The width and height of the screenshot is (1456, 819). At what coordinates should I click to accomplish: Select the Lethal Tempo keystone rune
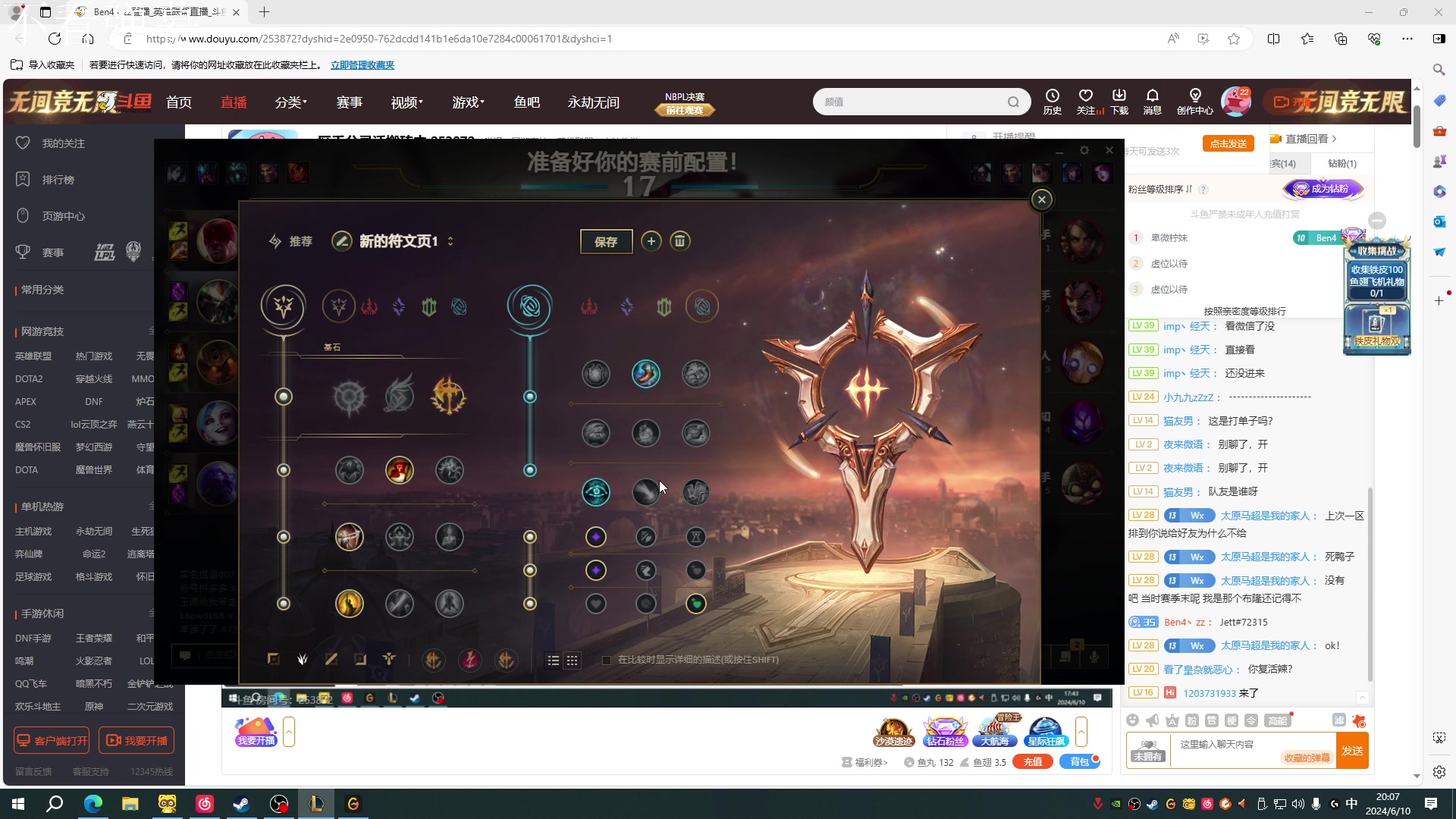pos(399,394)
